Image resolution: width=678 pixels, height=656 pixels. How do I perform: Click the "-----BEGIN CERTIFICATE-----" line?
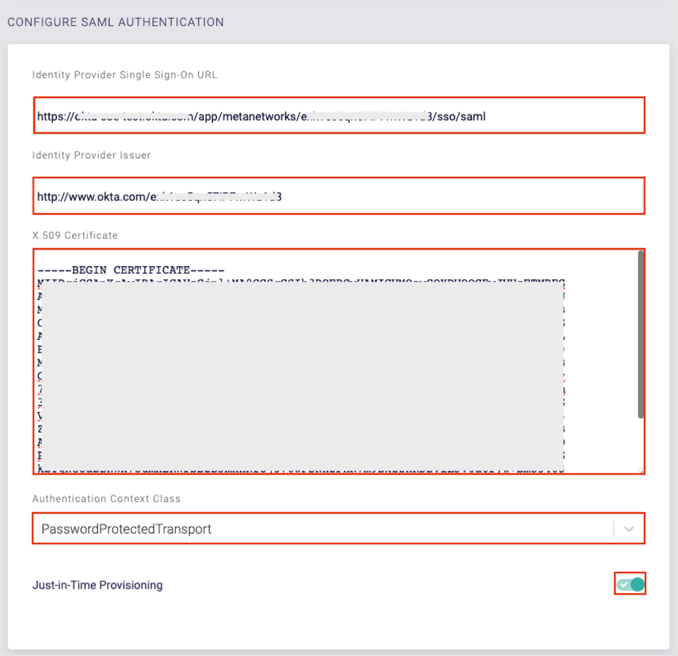(131, 270)
